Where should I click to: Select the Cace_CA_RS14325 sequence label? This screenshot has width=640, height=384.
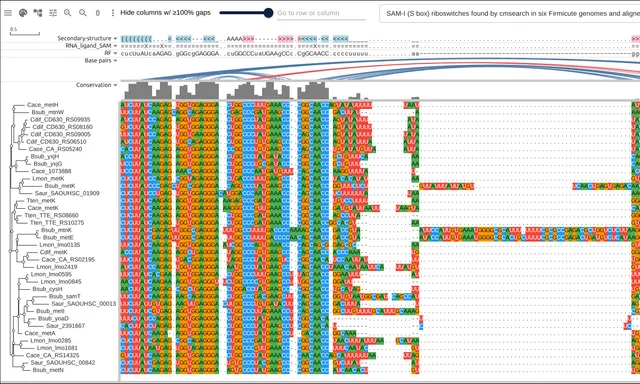click(x=52, y=355)
